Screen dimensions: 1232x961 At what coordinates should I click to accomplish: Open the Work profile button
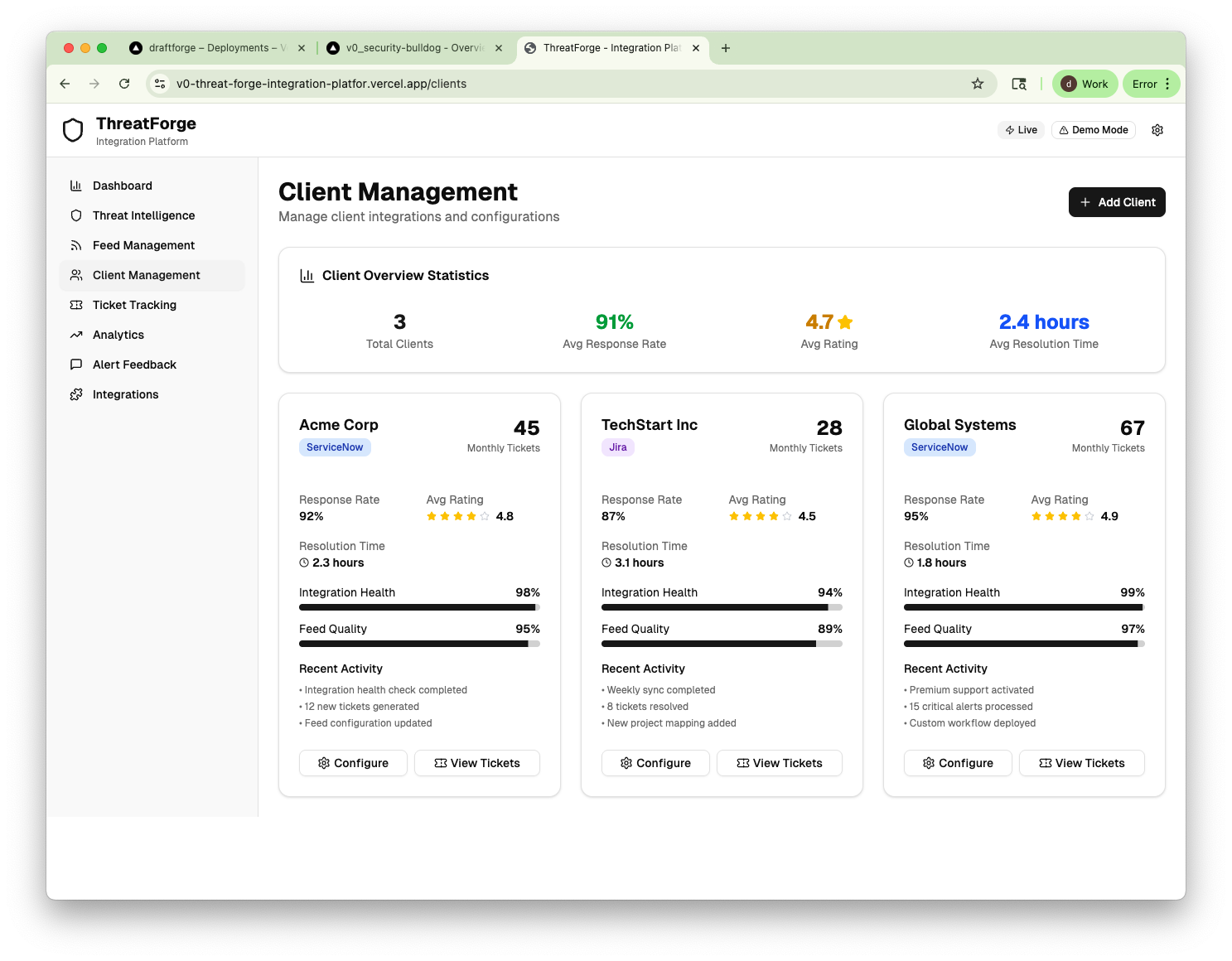click(x=1085, y=84)
